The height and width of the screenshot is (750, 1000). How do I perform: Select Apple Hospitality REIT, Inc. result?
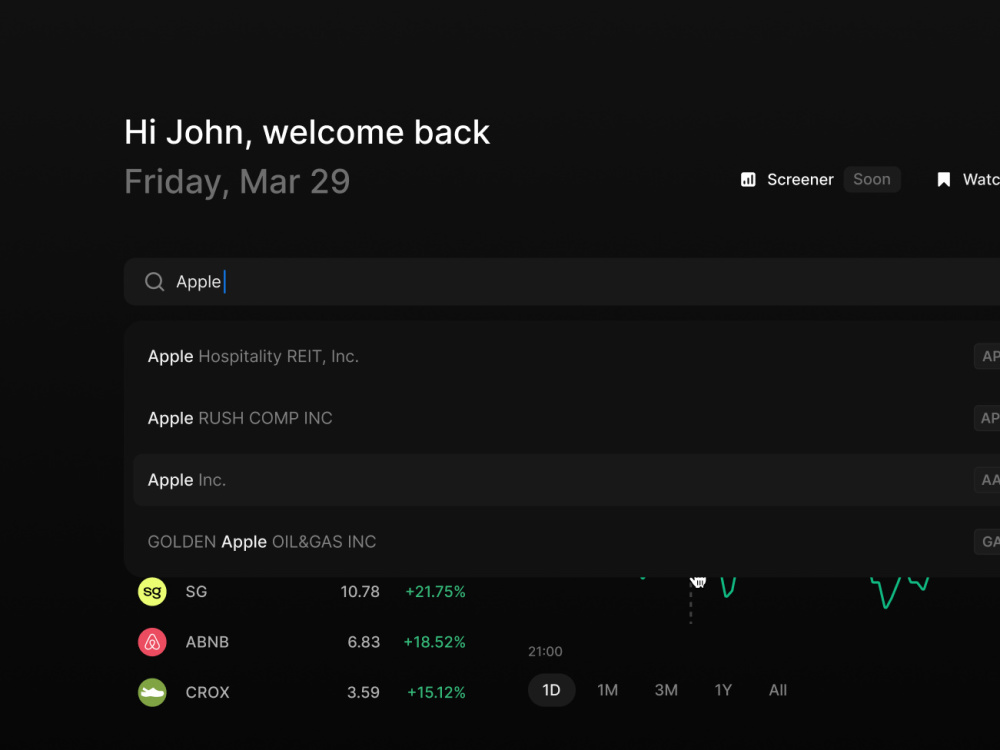tap(567, 356)
